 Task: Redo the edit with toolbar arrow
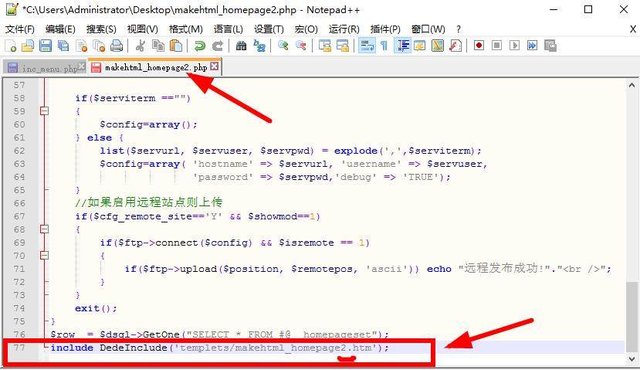coord(217,46)
